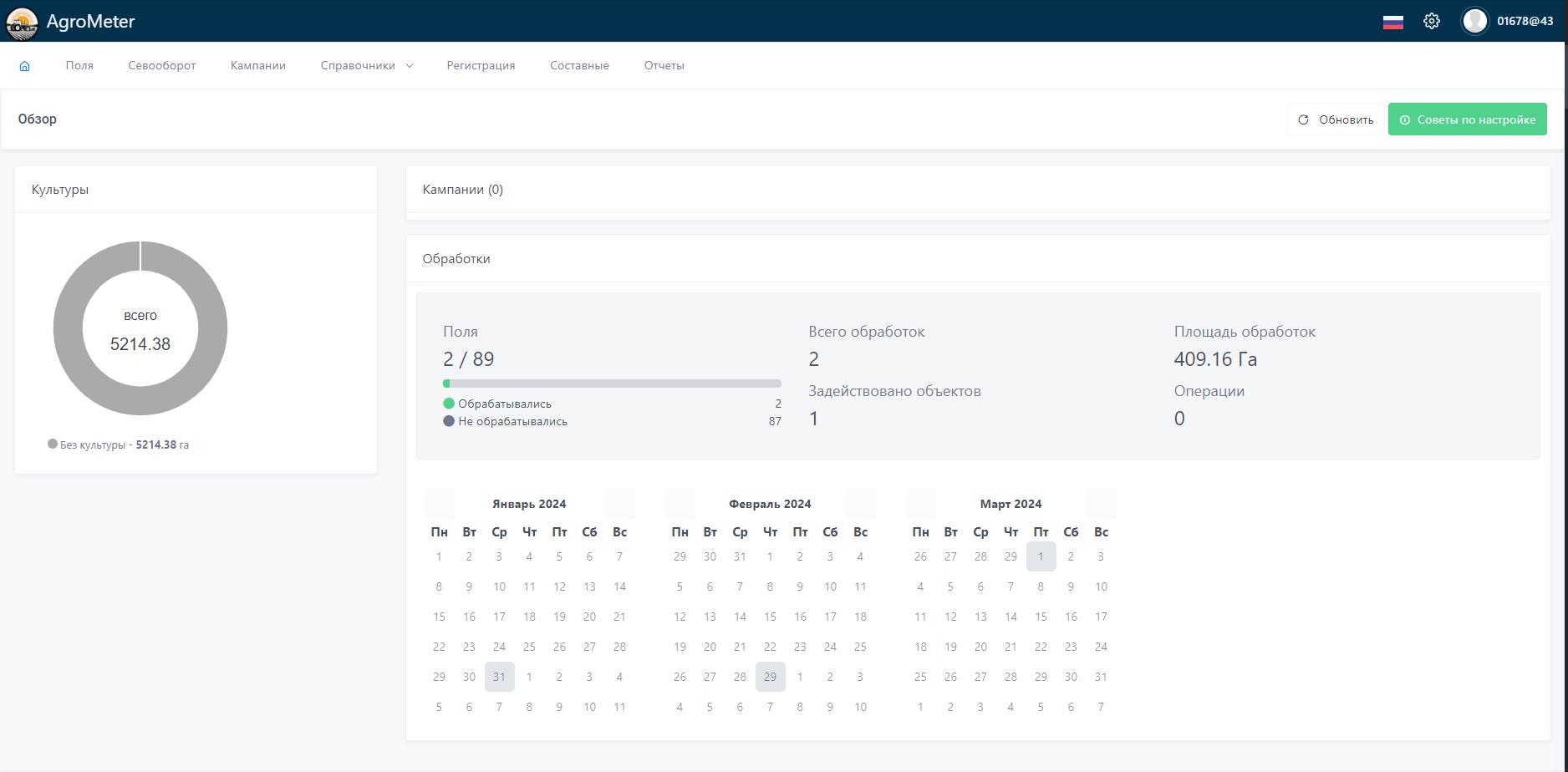The image size is (1568, 772).
Task: Navigate to Отчеты page
Action: (664, 66)
